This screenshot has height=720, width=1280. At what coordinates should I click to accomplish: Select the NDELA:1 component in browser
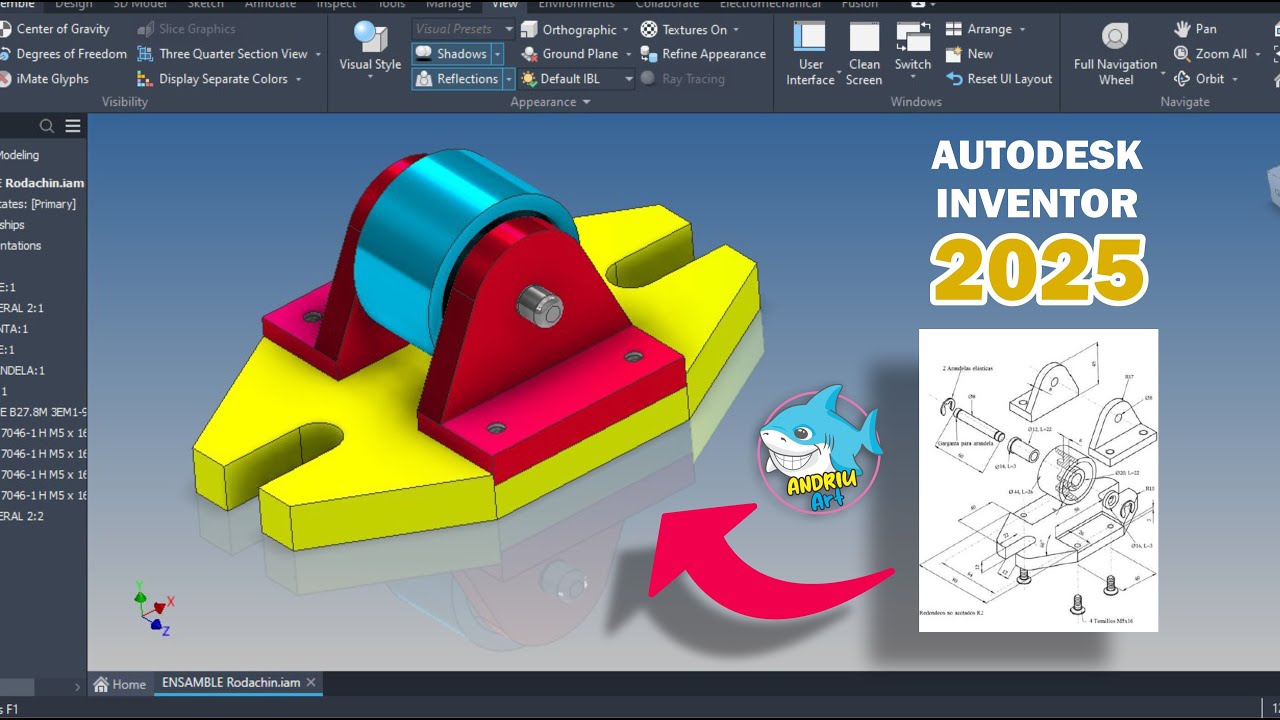click(22, 370)
